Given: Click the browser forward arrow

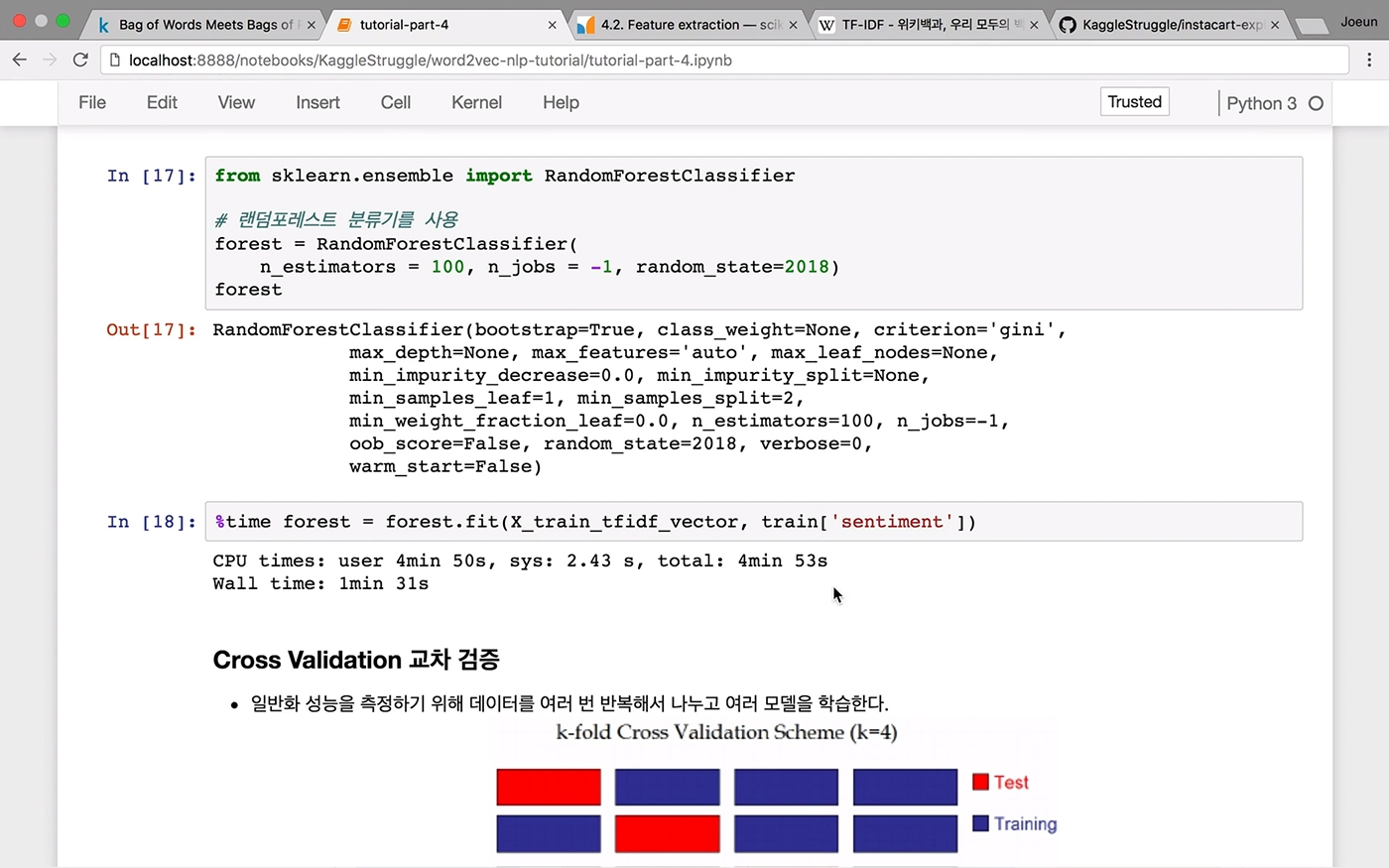Looking at the screenshot, I should tap(51, 61).
